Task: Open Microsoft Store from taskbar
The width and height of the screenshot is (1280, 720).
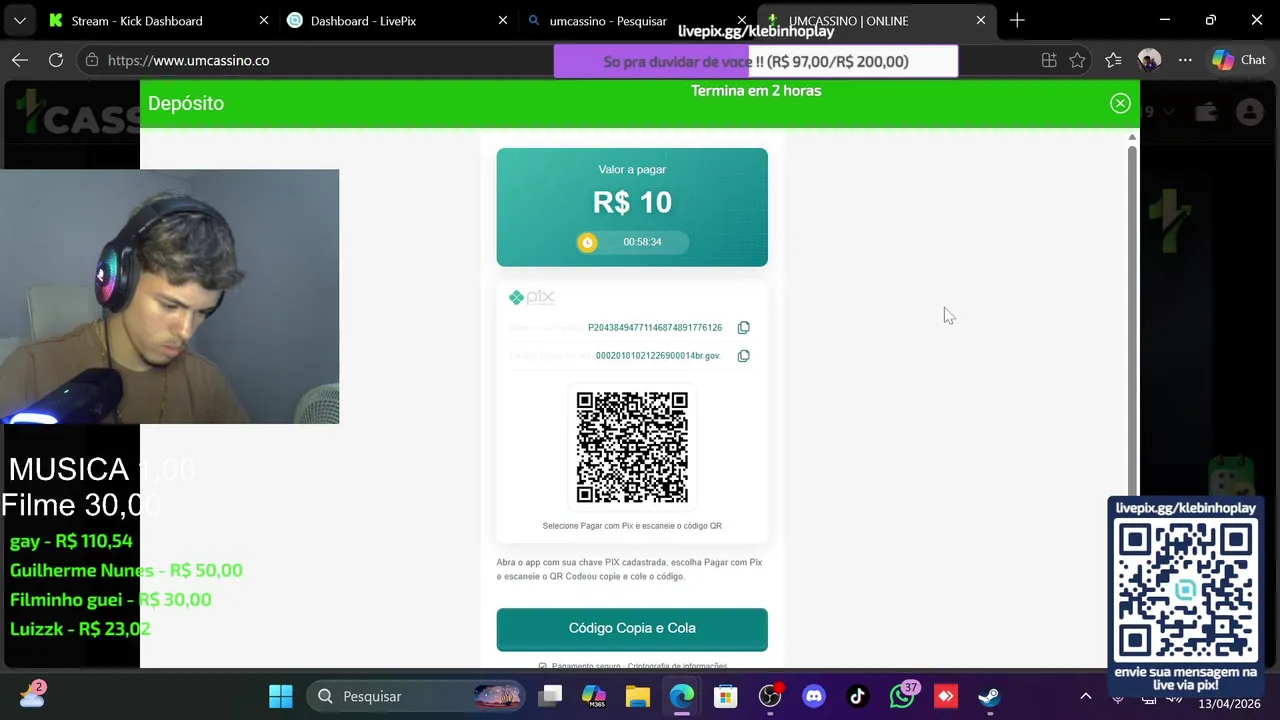Action: pyautogui.click(x=726, y=696)
